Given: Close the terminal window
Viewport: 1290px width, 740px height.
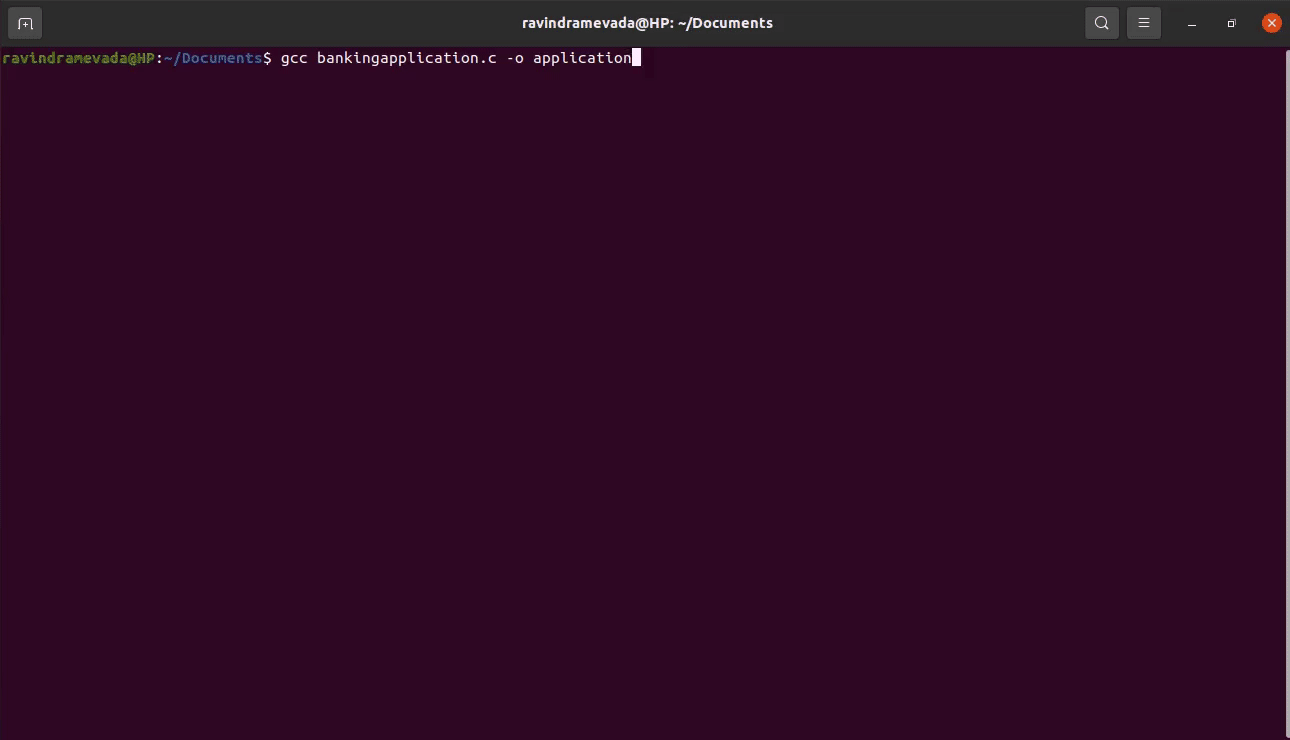Looking at the screenshot, I should click(1271, 23).
